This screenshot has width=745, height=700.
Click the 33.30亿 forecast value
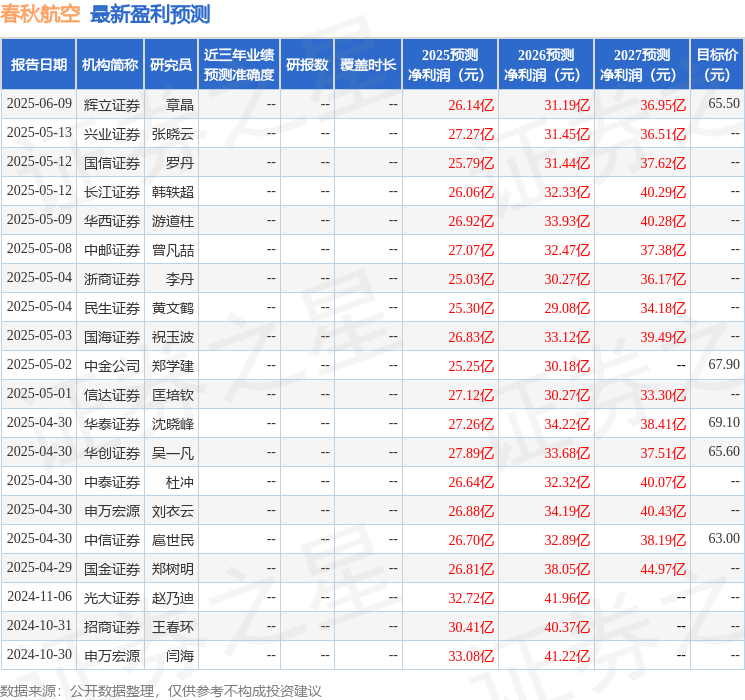(x=663, y=395)
